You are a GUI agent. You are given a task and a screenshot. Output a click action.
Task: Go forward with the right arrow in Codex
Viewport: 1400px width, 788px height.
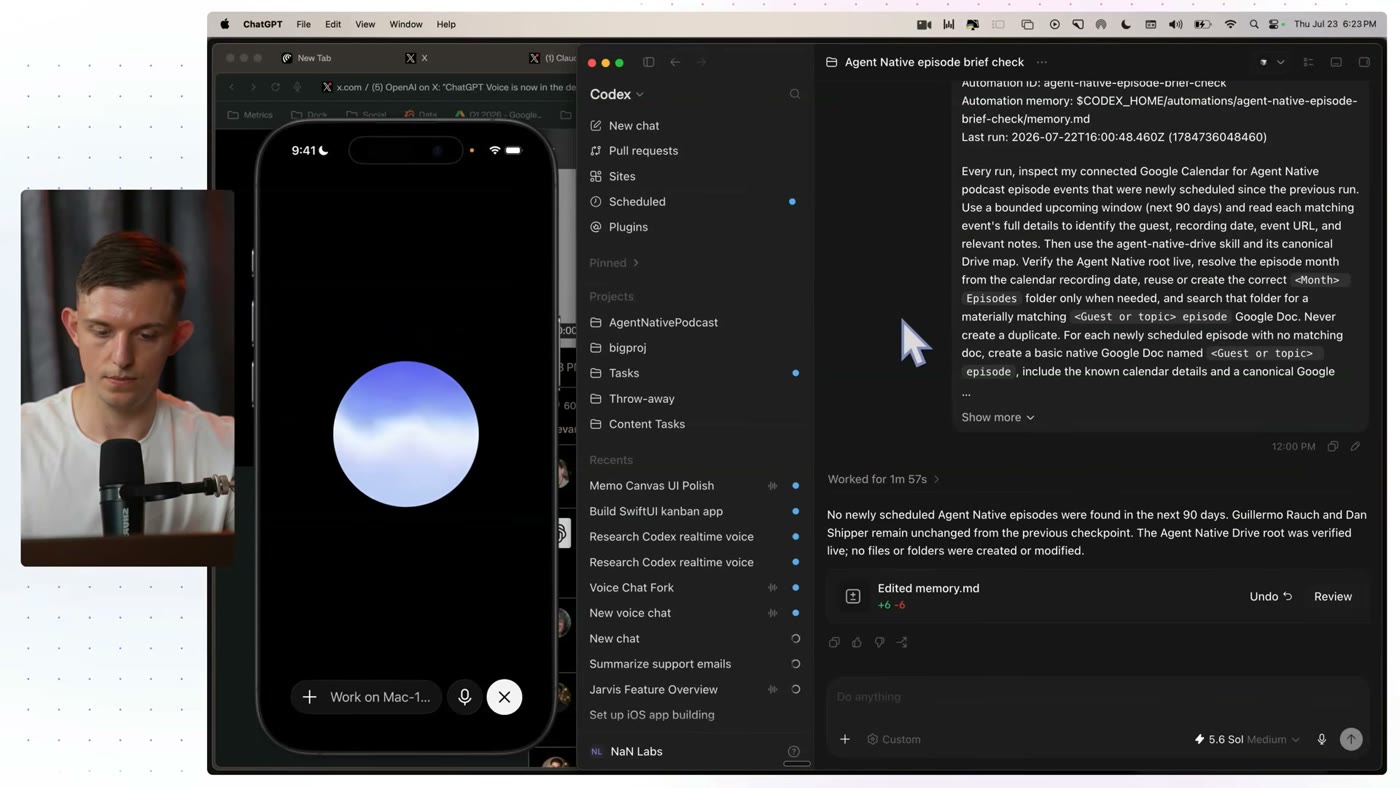[701, 62]
